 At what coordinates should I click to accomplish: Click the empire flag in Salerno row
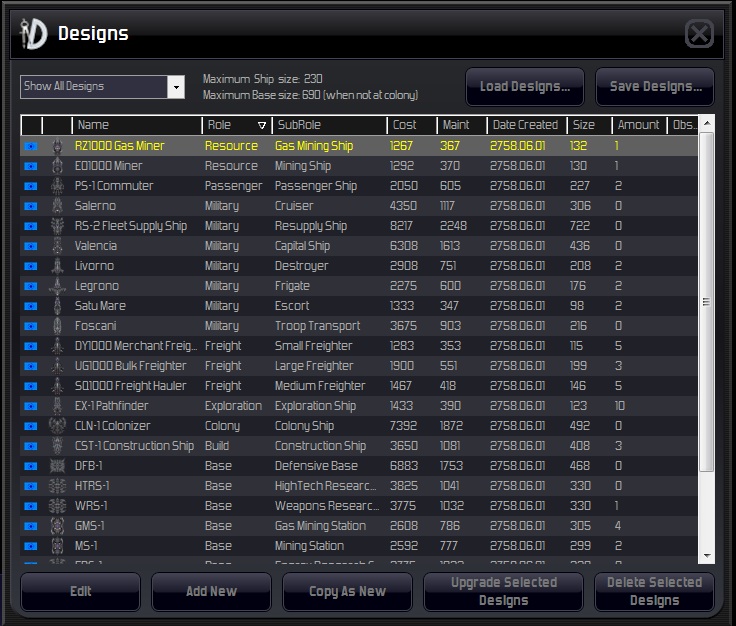[31, 206]
